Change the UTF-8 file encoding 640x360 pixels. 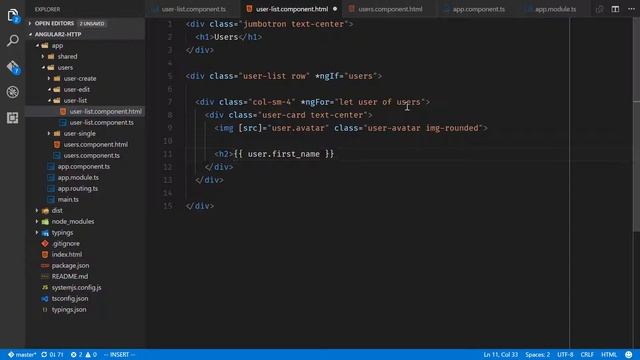tap(565, 355)
